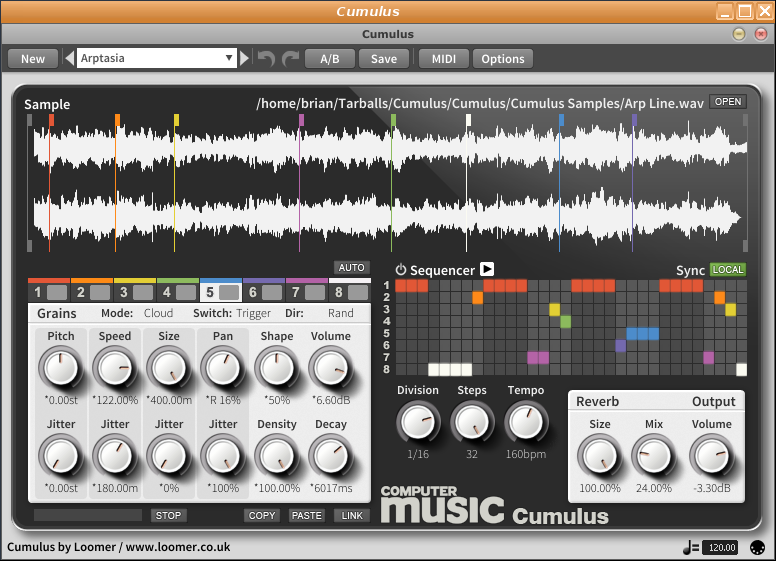Click the MIDI activity indicator in status bar
Screen dimensions: 776x561
[757, 547]
